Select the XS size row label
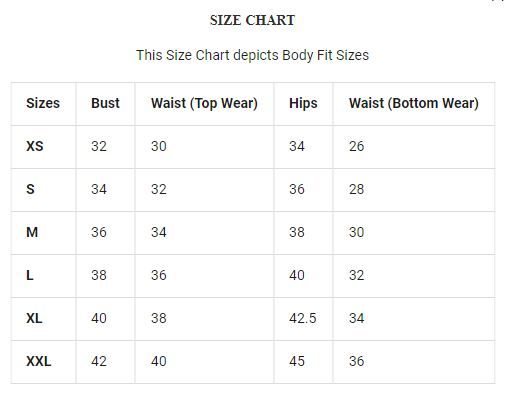 coord(35,146)
